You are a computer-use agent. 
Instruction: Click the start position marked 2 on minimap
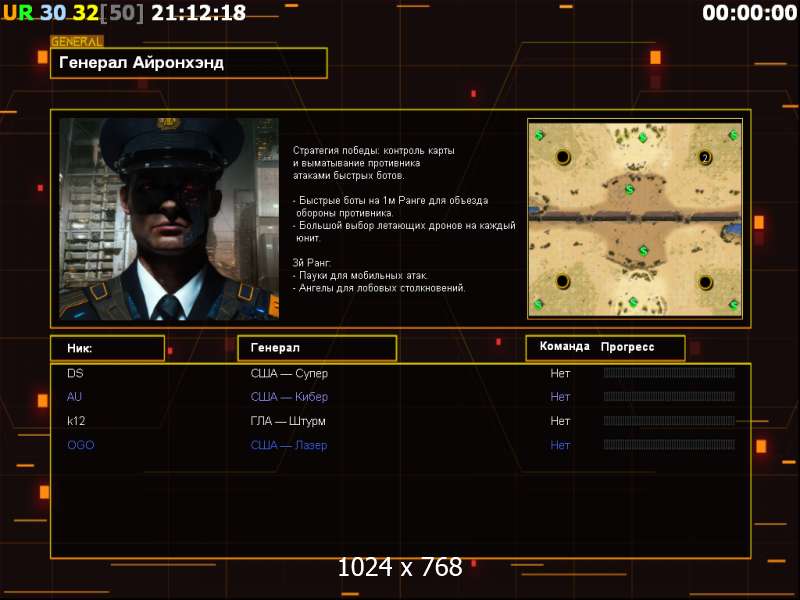(x=705, y=157)
